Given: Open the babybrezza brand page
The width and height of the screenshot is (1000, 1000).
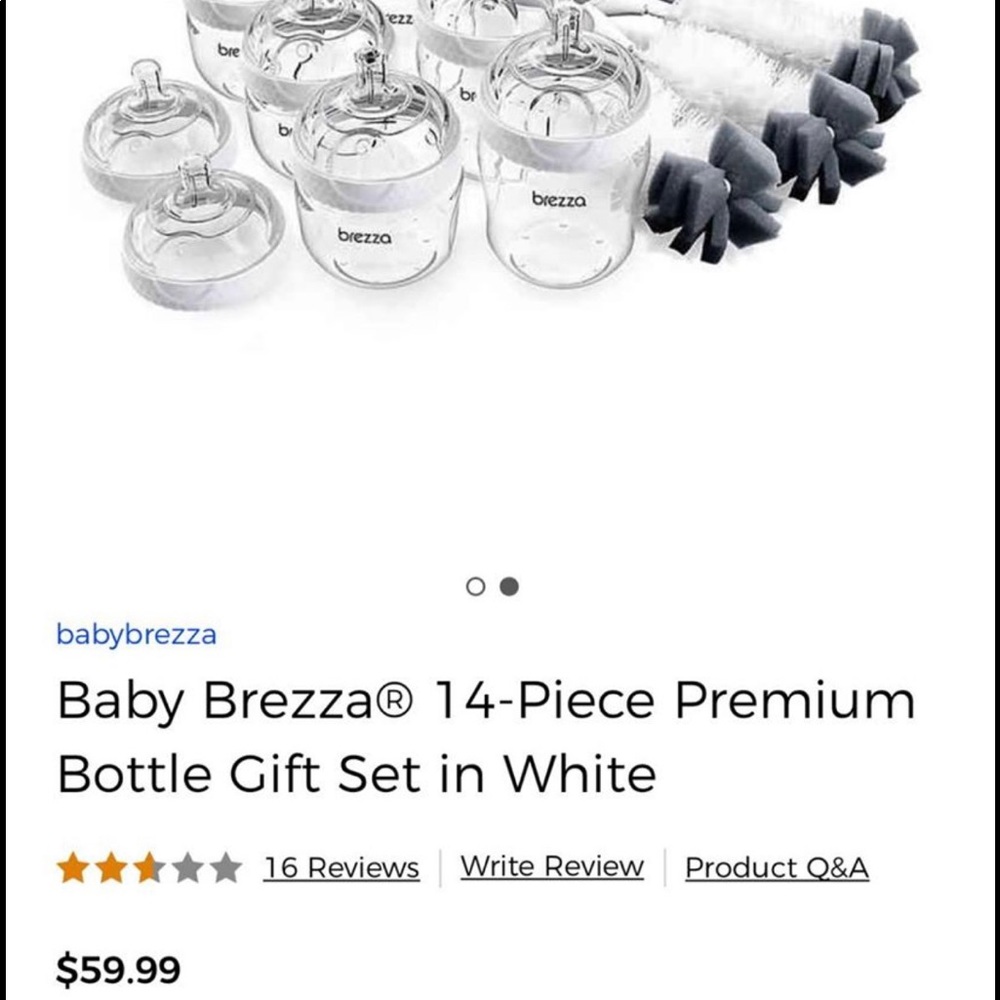Looking at the screenshot, I should pyautogui.click(x=137, y=634).
